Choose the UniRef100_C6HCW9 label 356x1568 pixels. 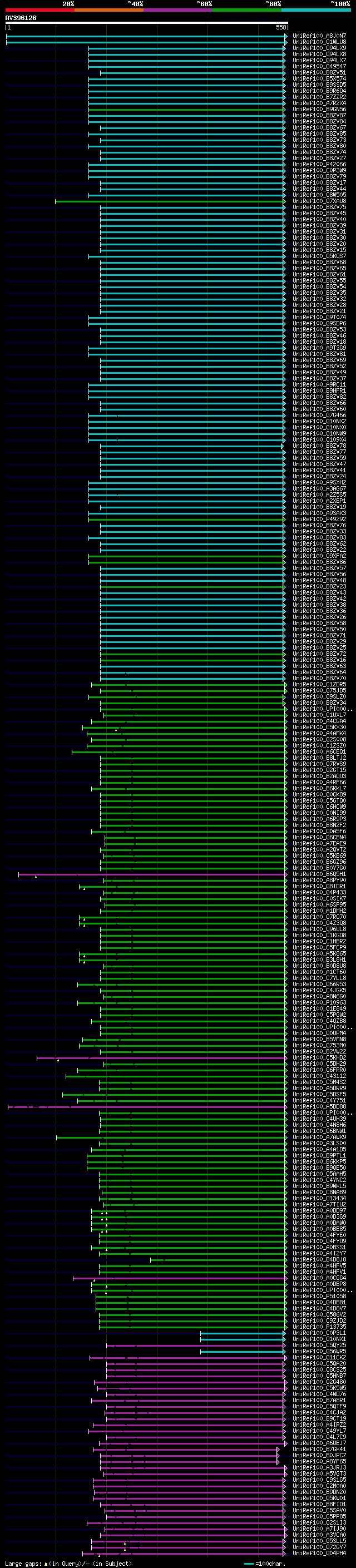[x=319, y=807]
